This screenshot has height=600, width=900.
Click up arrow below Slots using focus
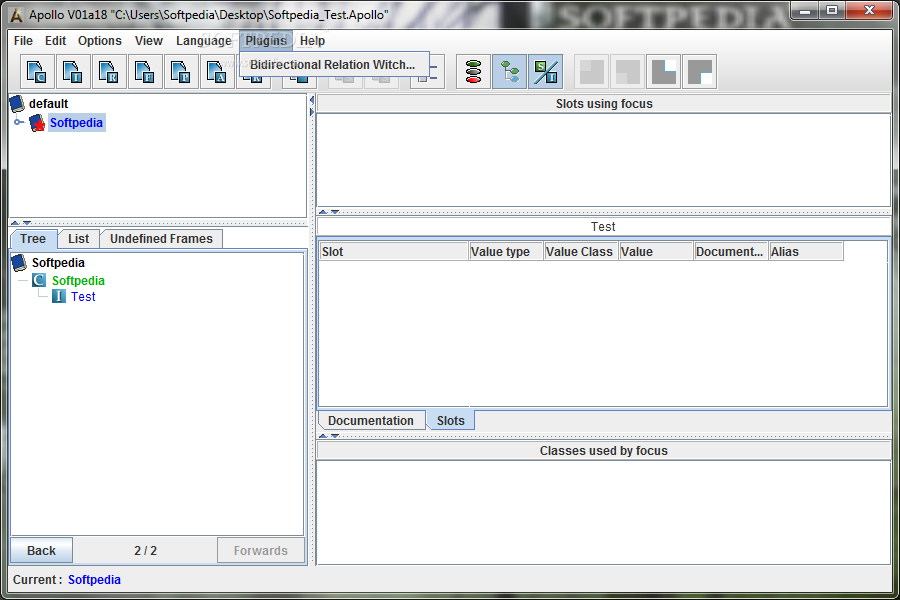coord(323,212)
